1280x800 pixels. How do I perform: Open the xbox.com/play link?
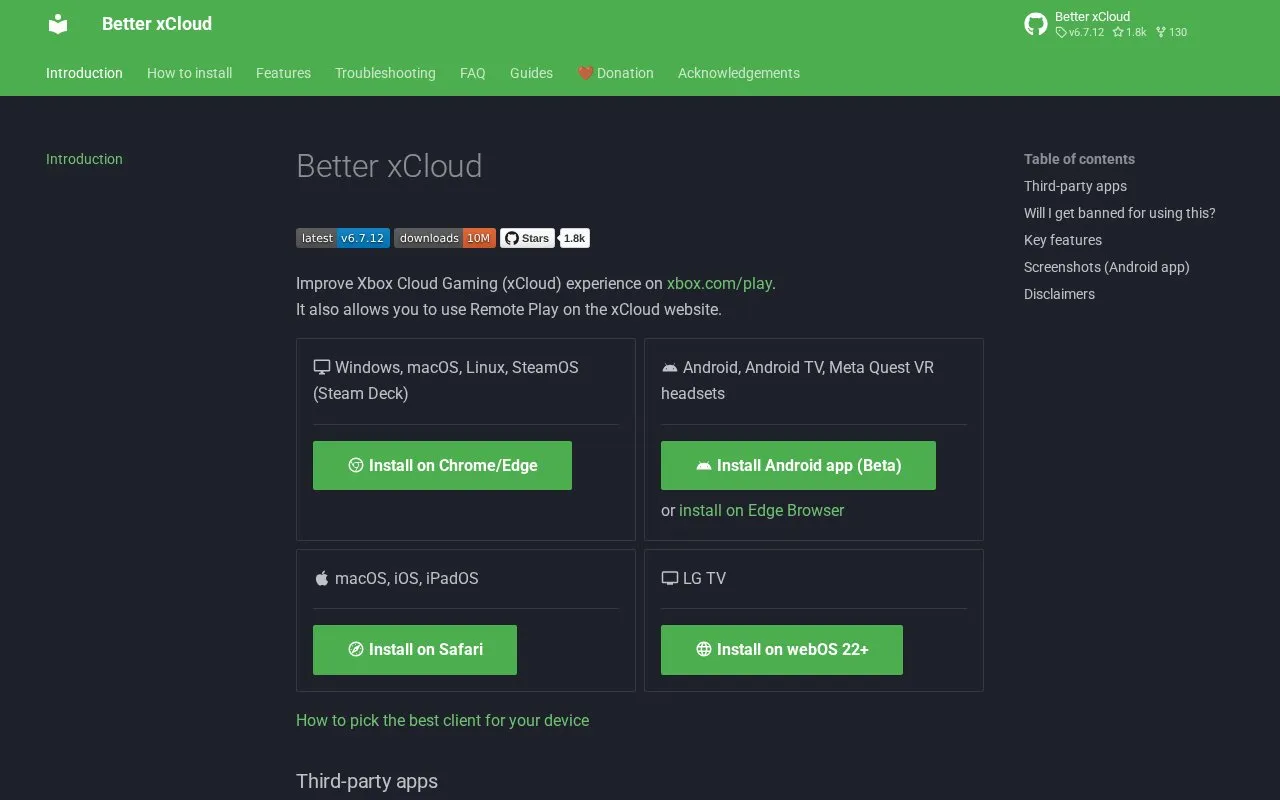[x=719, y=283]
